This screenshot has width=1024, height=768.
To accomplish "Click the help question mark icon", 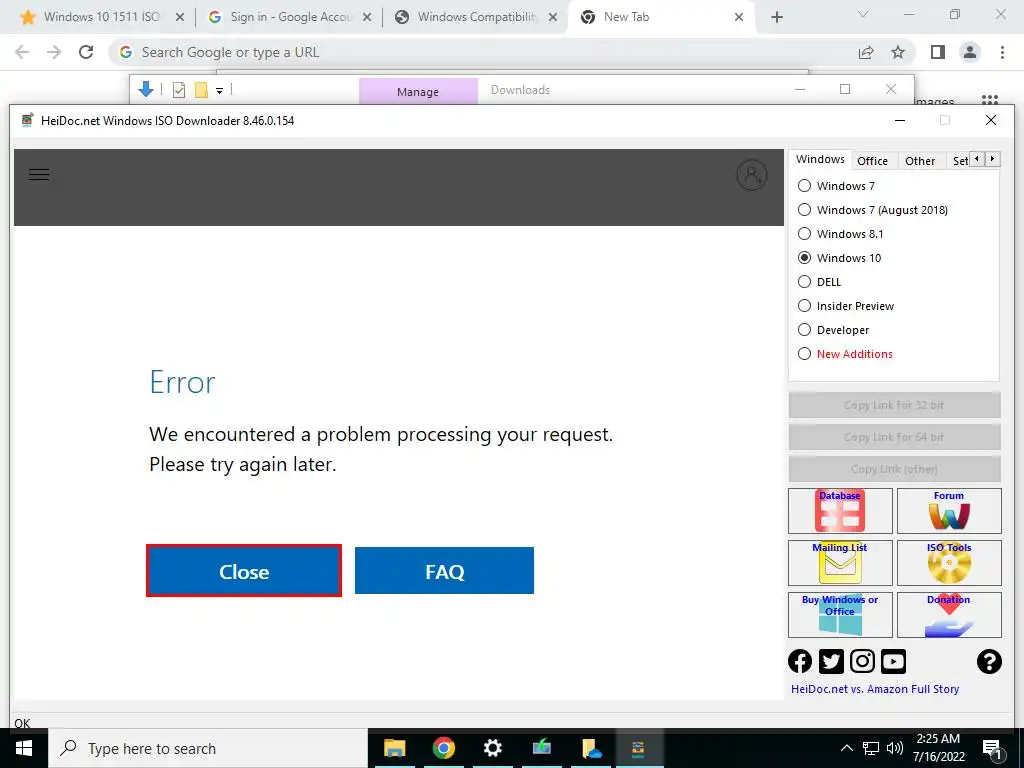I will [989, 662].
